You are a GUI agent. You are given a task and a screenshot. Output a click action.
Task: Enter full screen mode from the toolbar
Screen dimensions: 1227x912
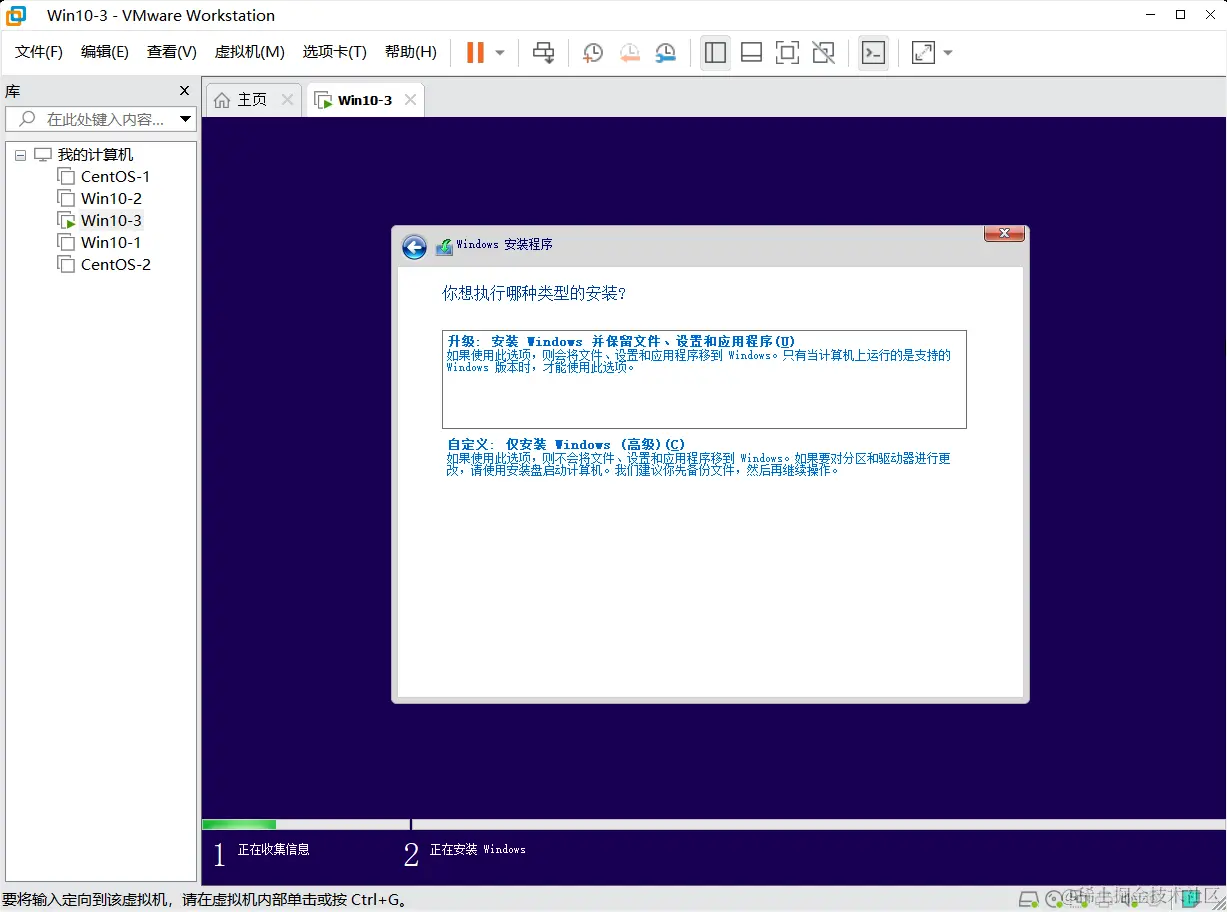point(787,53)
